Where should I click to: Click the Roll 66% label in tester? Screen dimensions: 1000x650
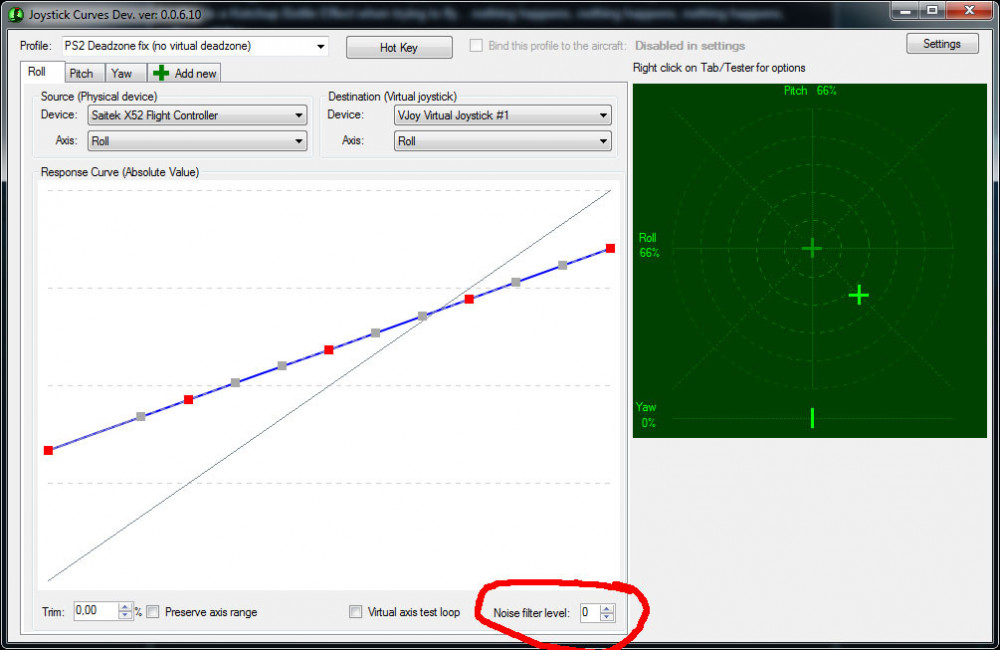point(649,245)
